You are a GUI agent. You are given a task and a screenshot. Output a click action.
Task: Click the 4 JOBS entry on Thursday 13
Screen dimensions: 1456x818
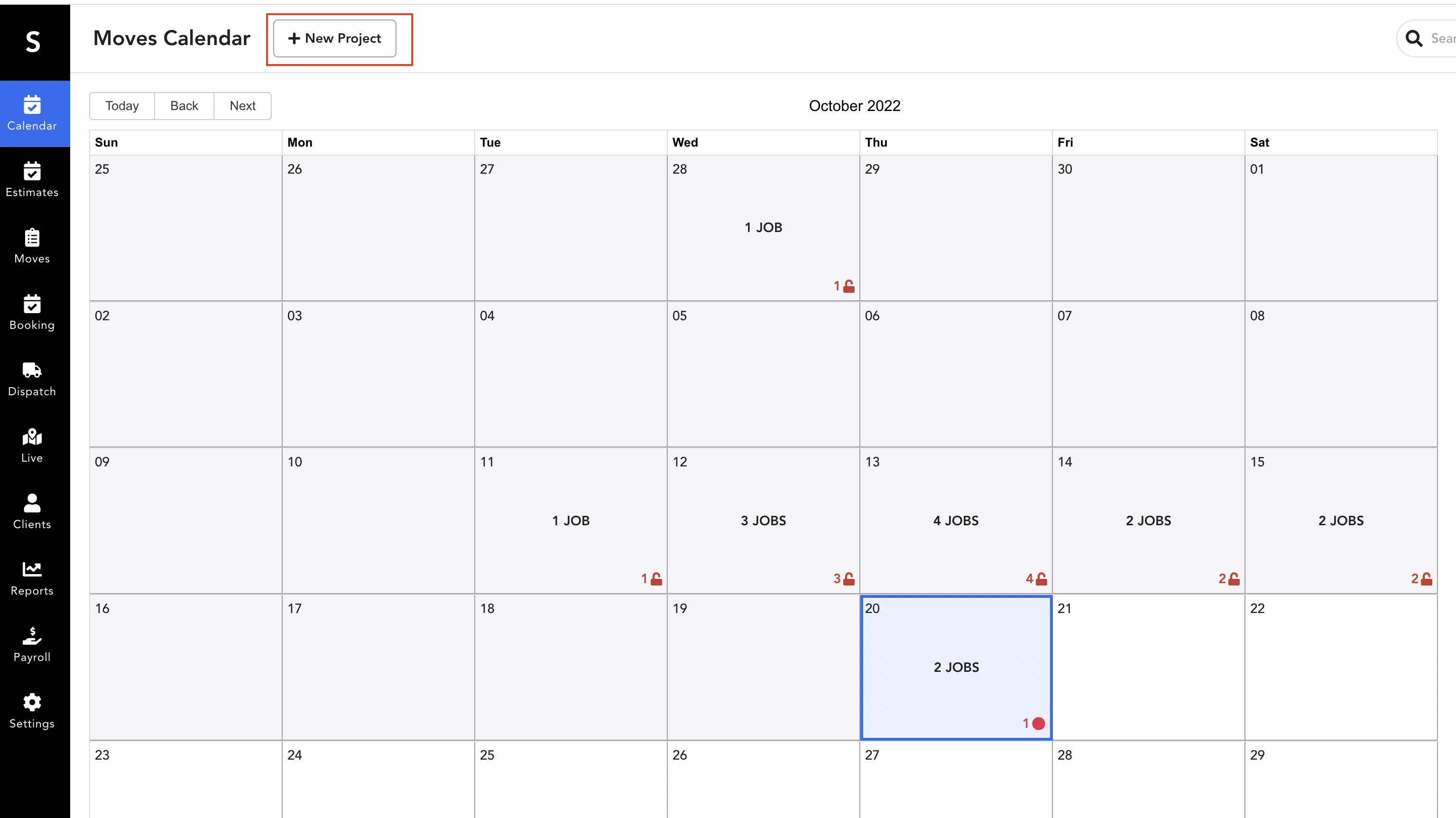tap(955, 520)
